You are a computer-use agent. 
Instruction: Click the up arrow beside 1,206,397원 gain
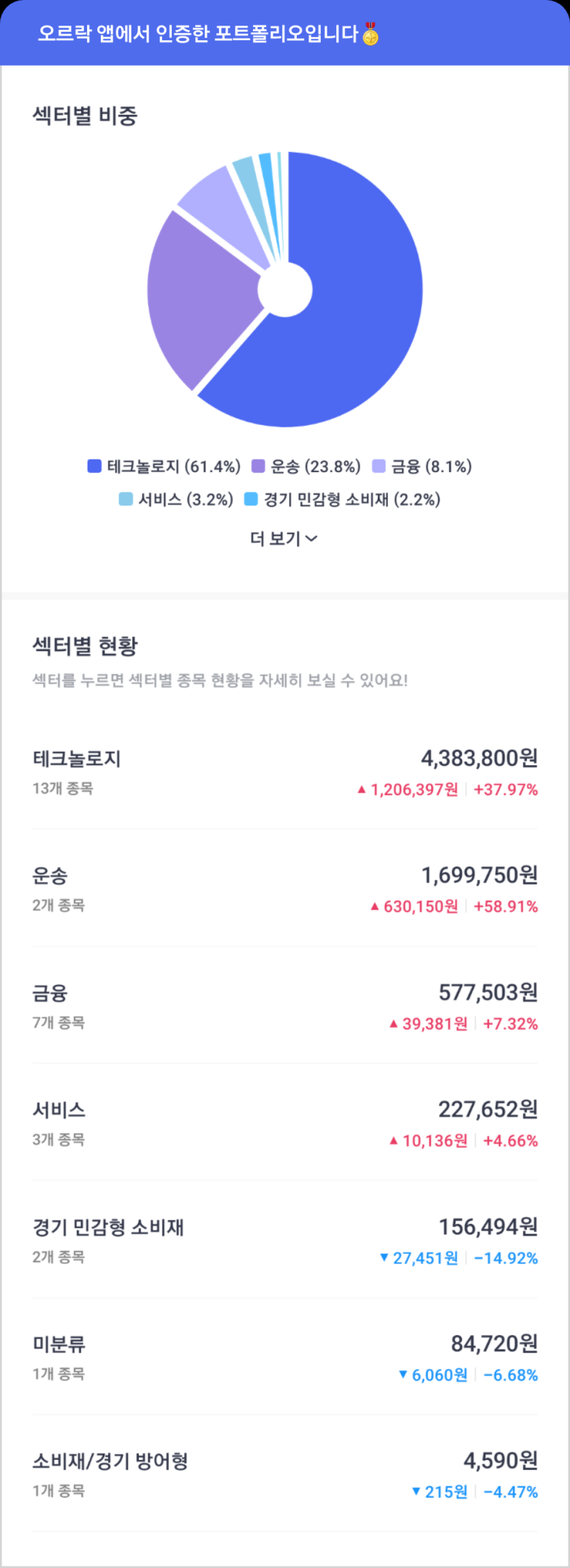point(361,789)
